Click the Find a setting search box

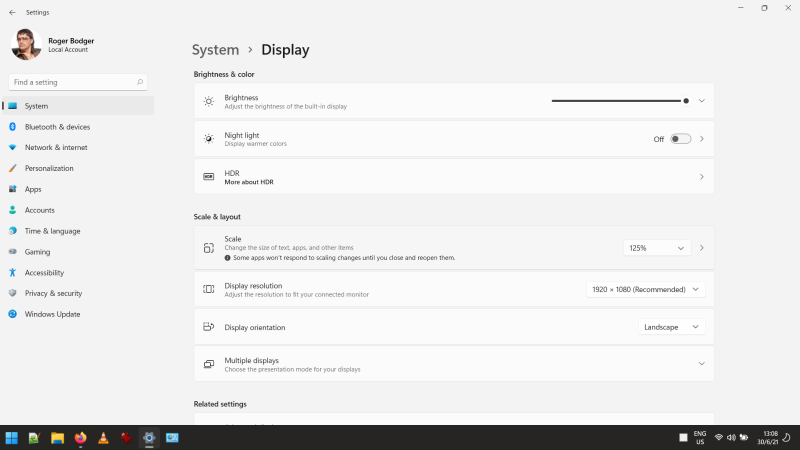78,82
